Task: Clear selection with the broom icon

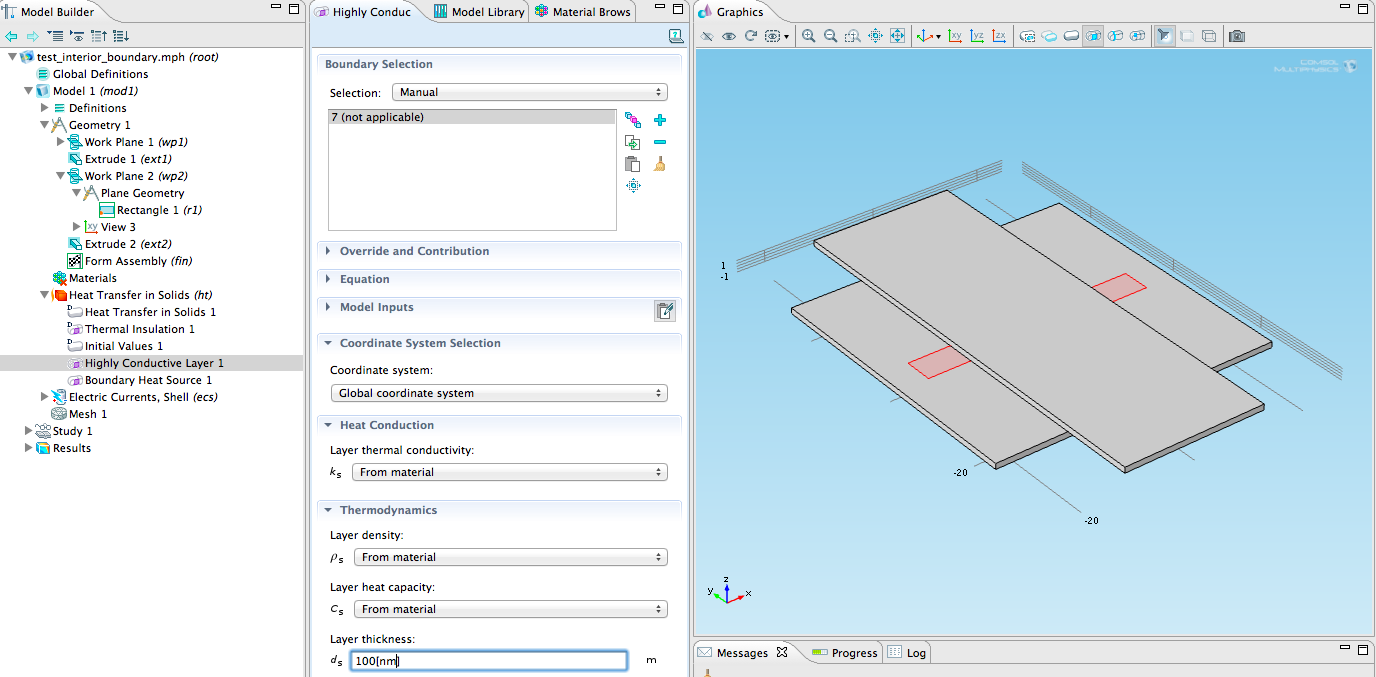Action: pos(660,164)
